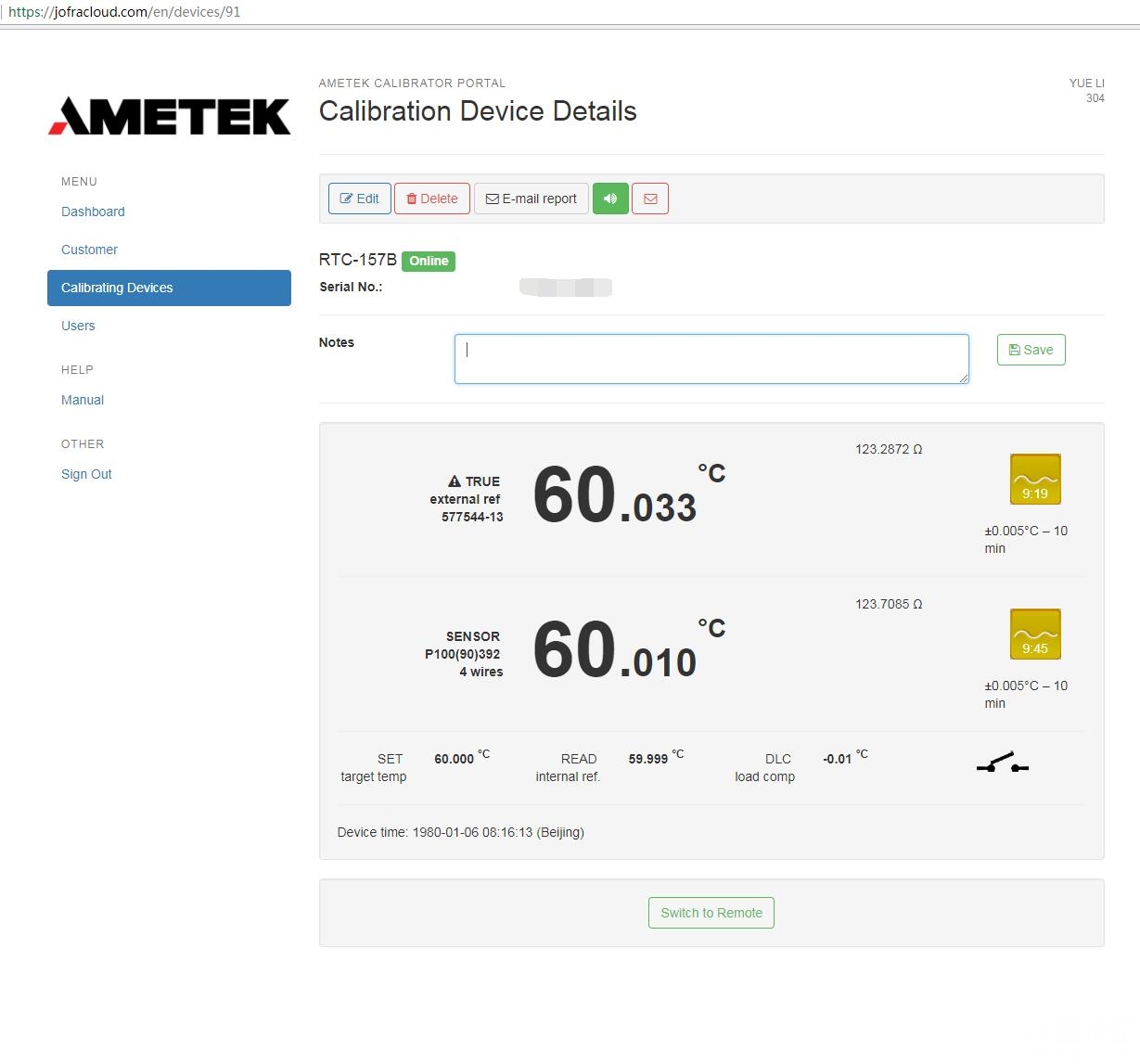This screenshot has width=1140, height=1064.
Task: Go to the Customer page
Action: click(89, 250)
